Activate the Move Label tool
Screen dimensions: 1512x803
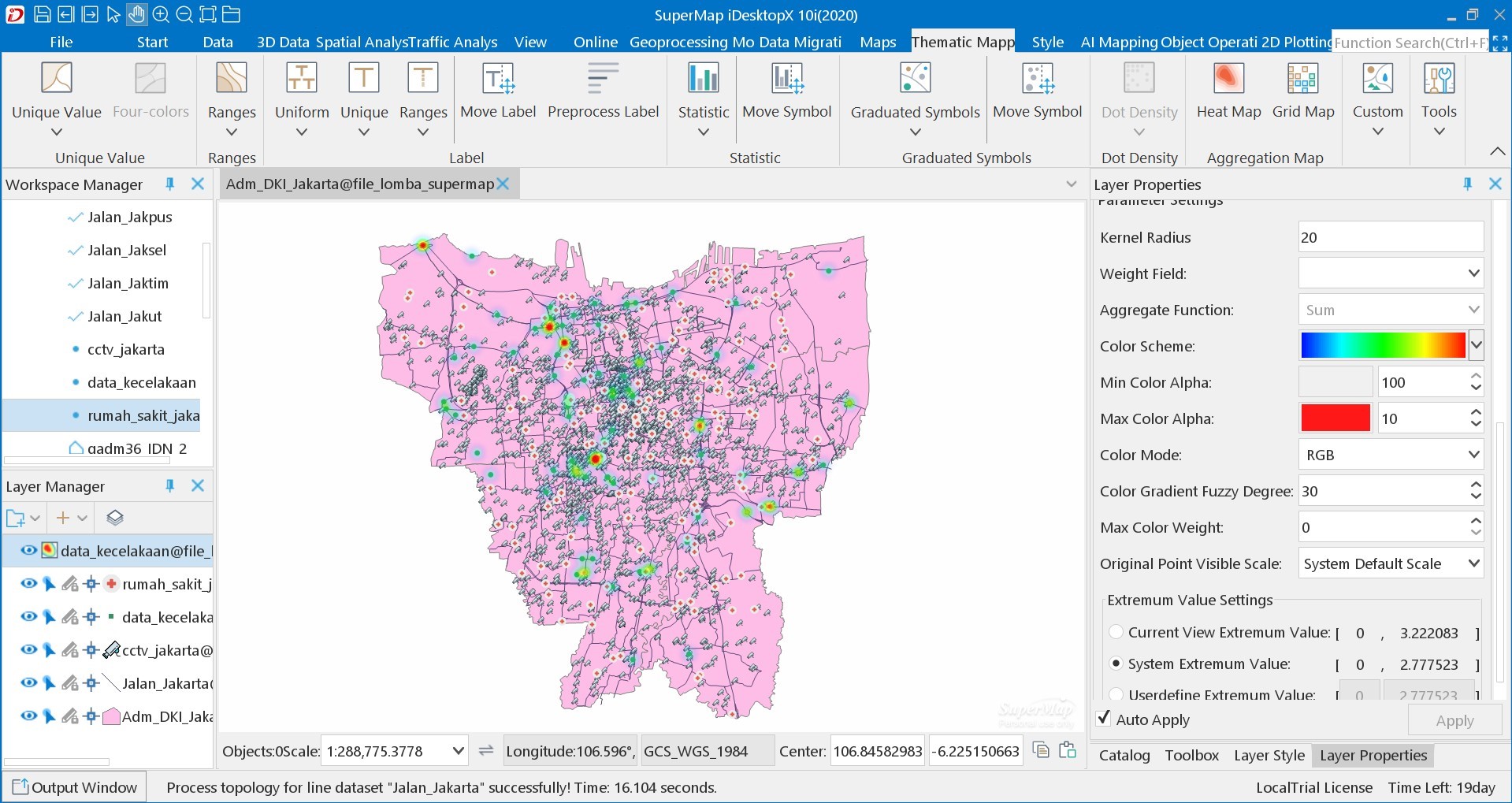[498, 90]
